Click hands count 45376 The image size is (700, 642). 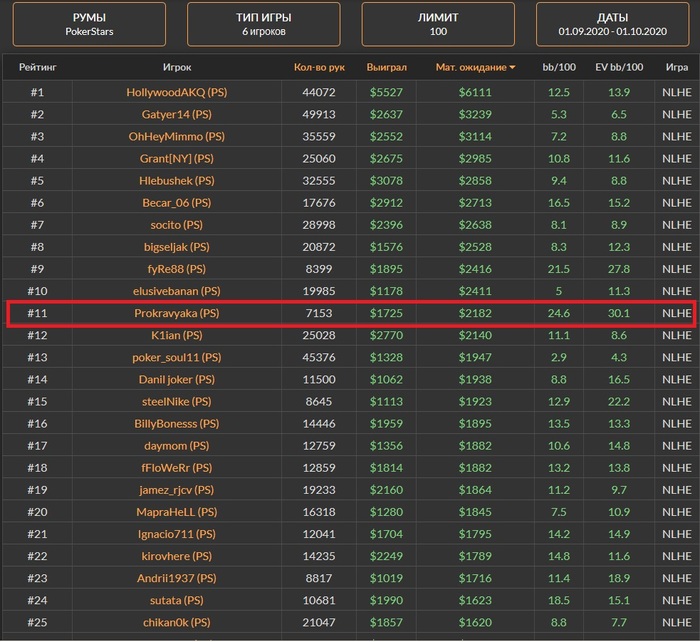(319, 358)
